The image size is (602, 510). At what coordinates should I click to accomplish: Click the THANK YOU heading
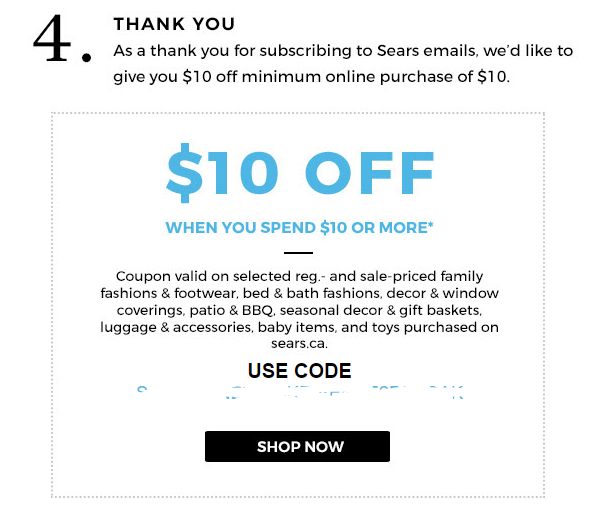pos(174,24)
